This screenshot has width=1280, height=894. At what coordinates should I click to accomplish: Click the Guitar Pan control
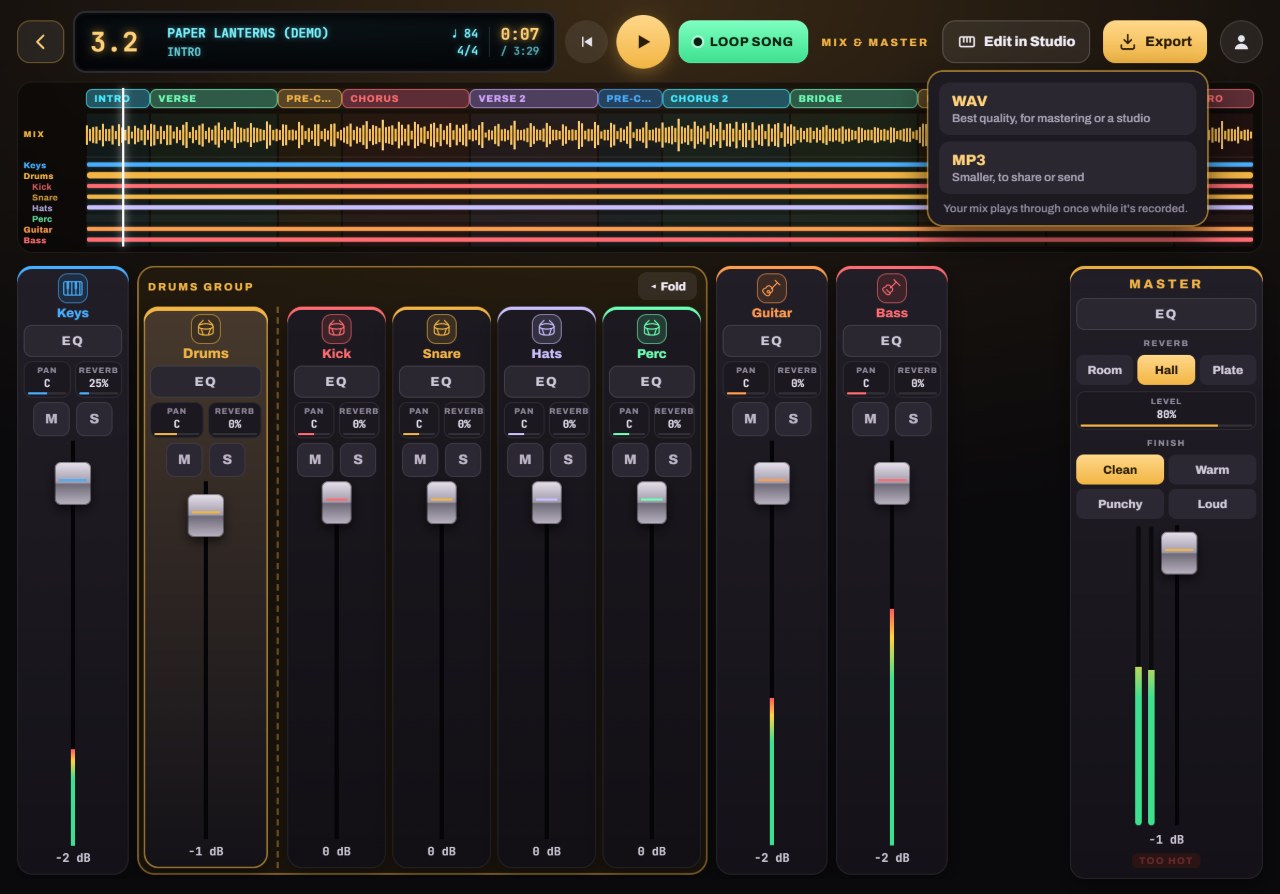coord(746,379)
